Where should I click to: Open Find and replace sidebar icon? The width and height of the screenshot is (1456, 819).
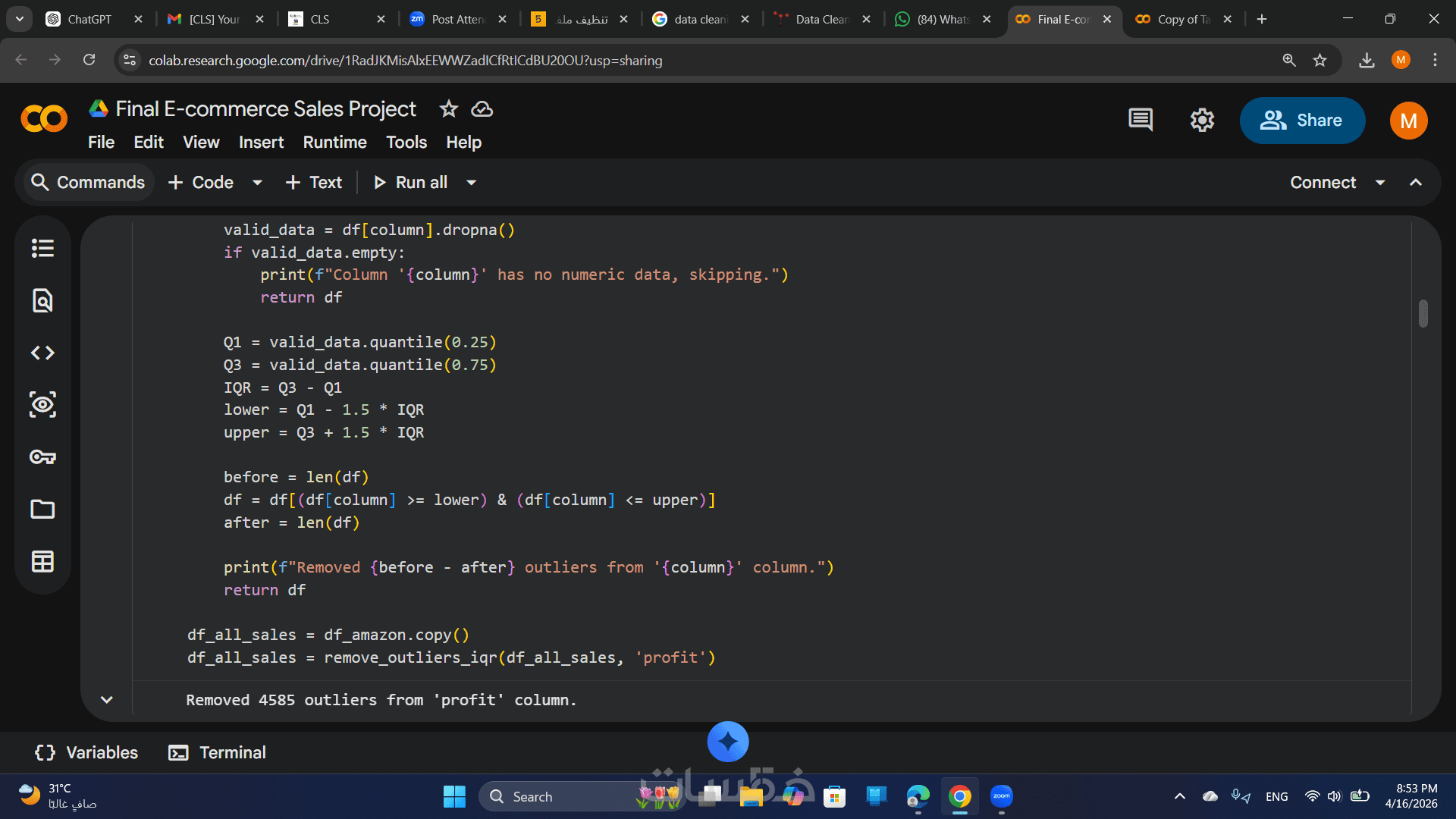[x=42, y=300]
